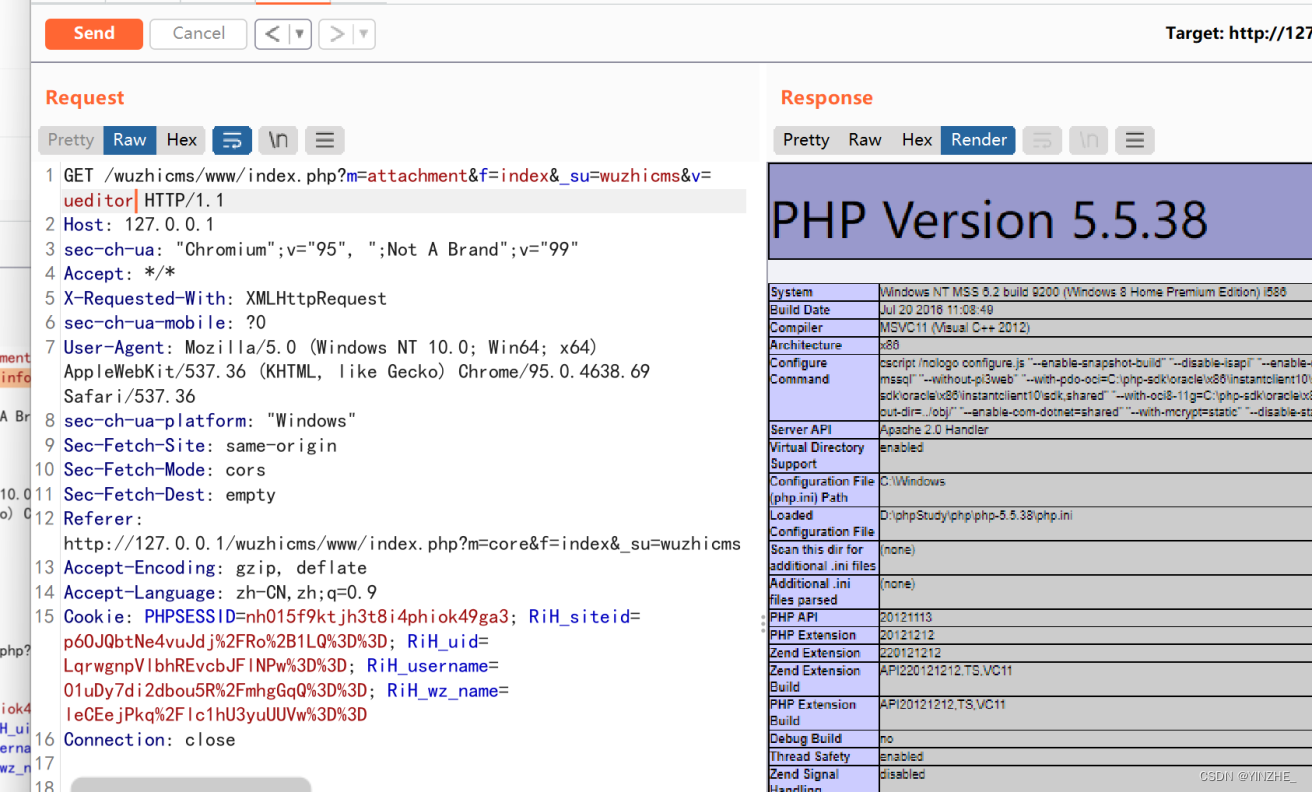Click the request search box at bottom
The width and height of the screenshot is (1312, 792).
pyautogui.click(x=190, y=785)
